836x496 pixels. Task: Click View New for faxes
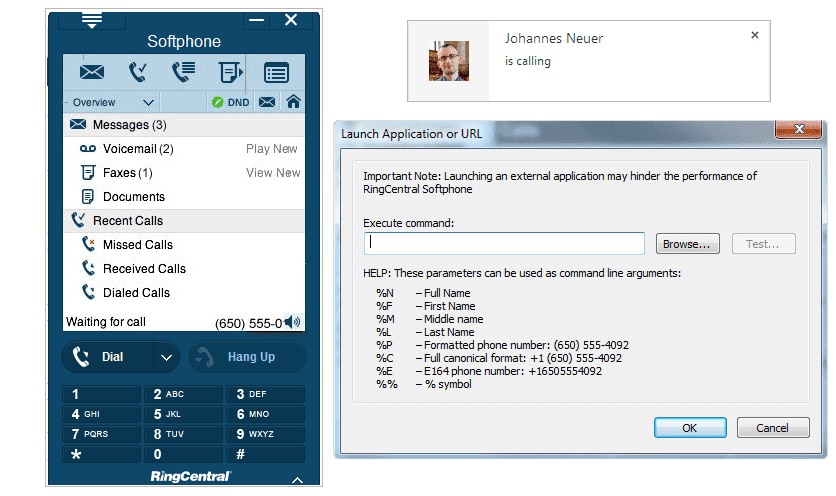point(273,173)
